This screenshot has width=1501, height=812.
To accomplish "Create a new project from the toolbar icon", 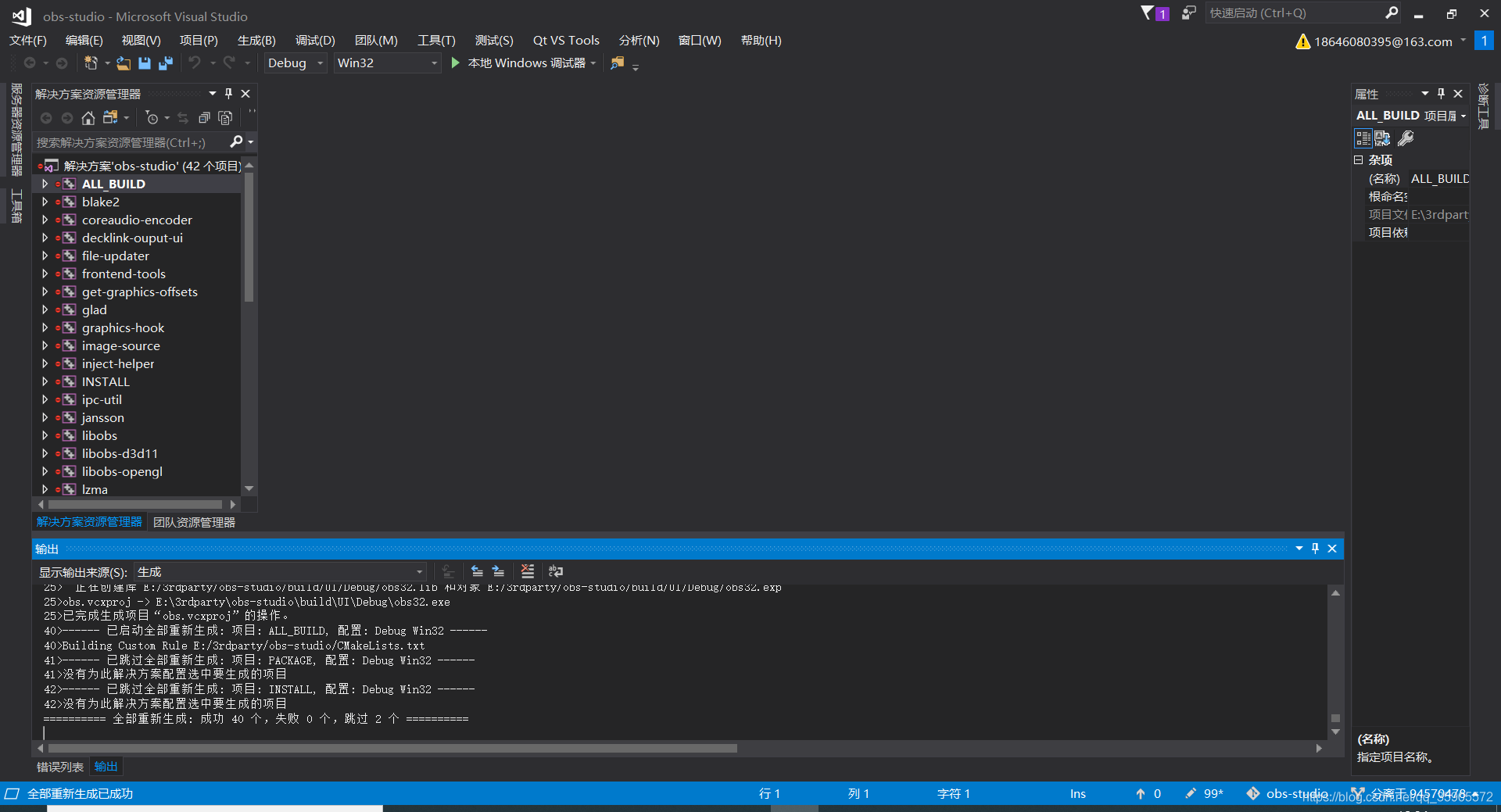I will pos(91,63).
